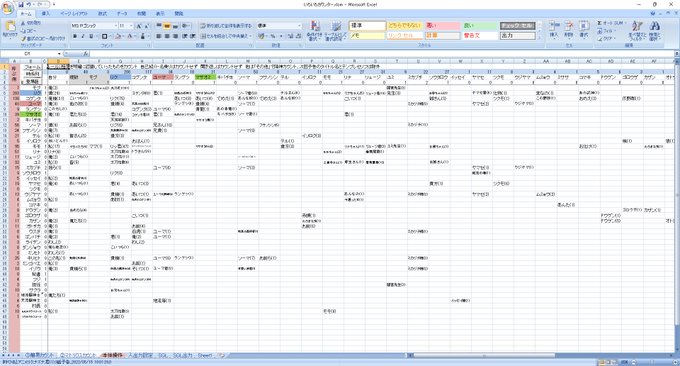The width and height of the screenshot is (680, 366).
Task: Click the Increase Indent icon
Action: point(193,36)
